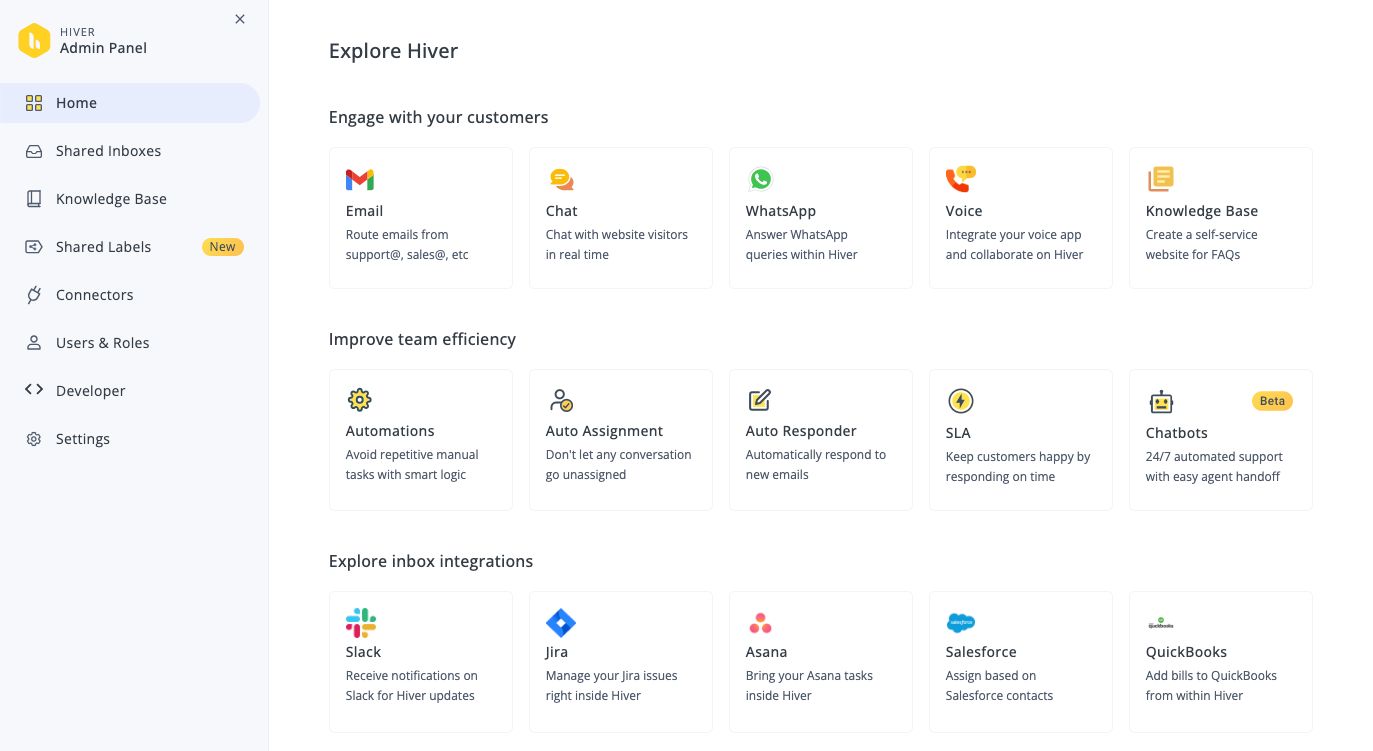The height and width of the screenshot is (751, 1373).
Task: Select the Knowledge Base feature card
Action: (1221, 218)
